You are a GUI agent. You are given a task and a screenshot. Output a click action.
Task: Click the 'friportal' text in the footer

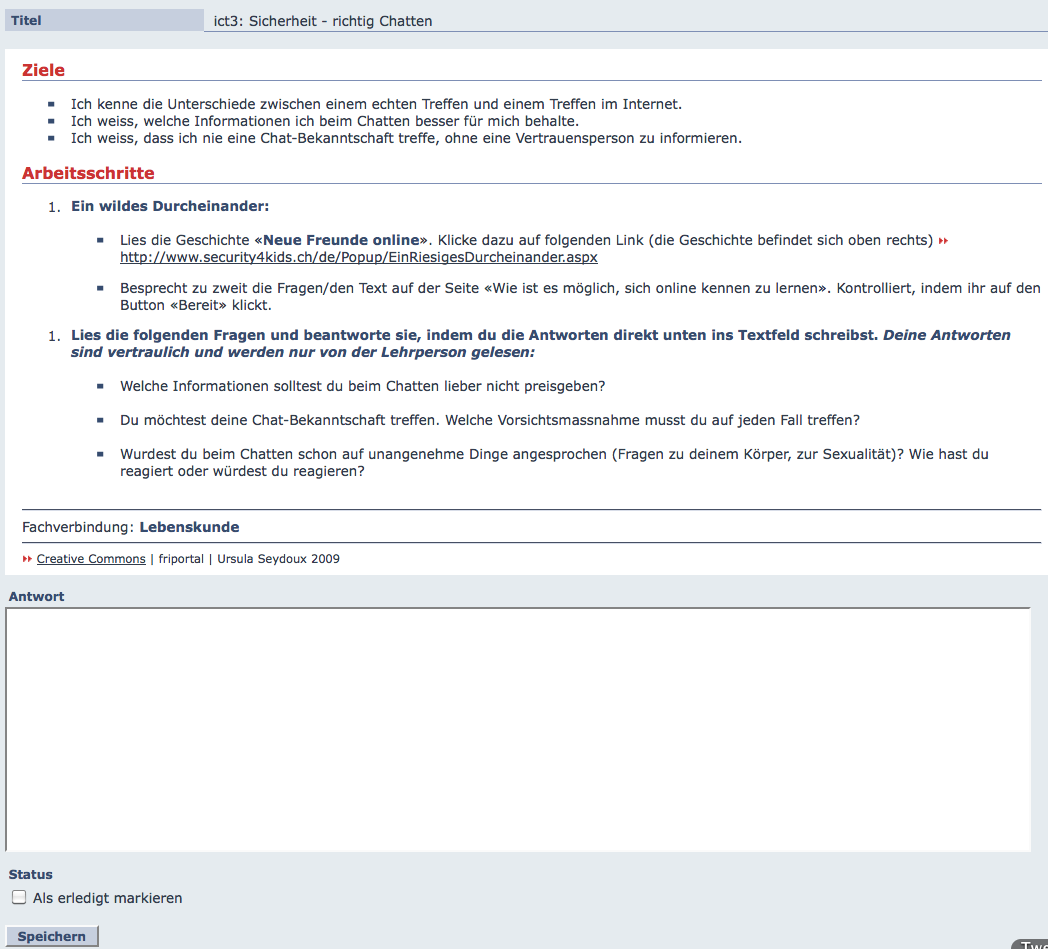(x=181, y=559)
